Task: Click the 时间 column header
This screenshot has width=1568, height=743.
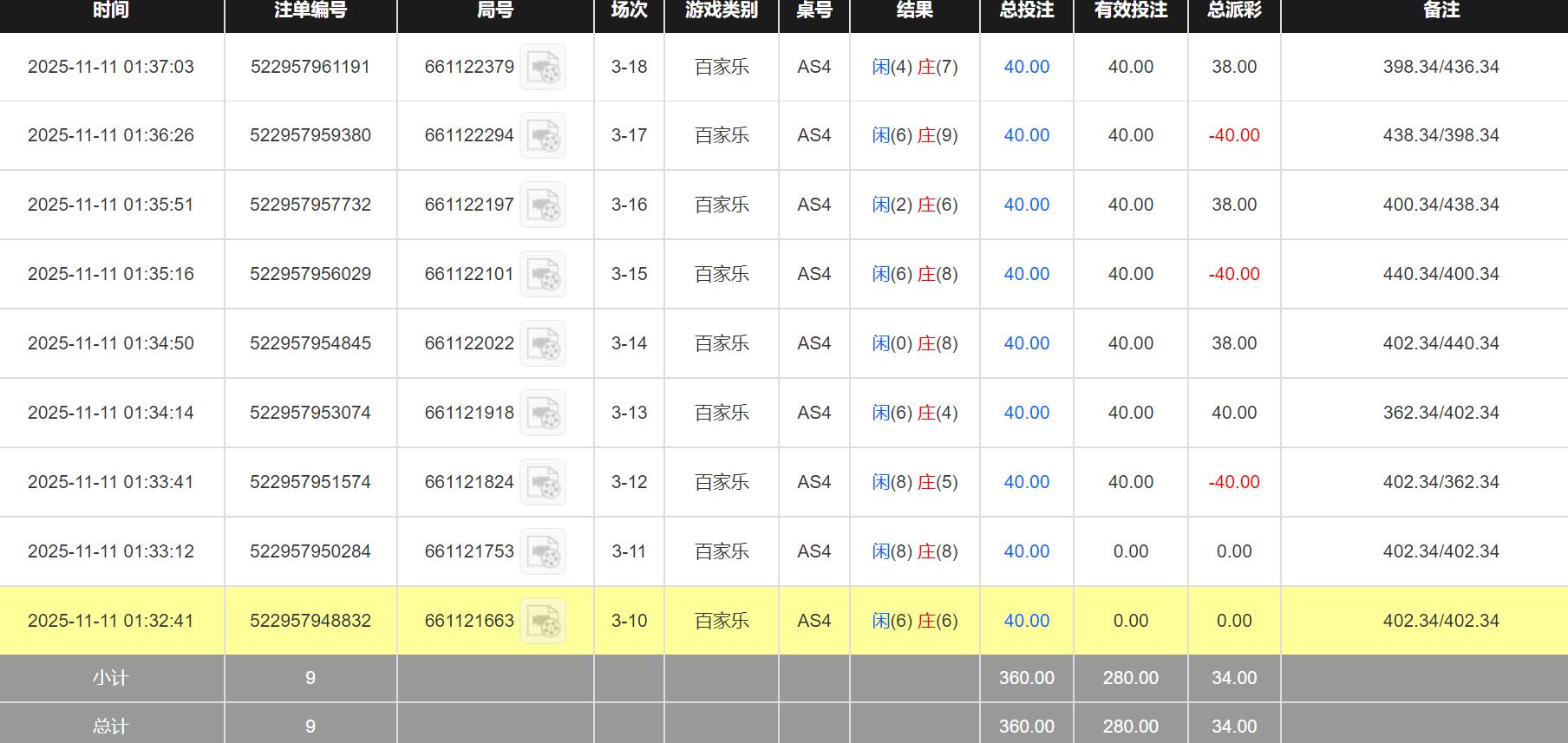Action: click(111, 10)
